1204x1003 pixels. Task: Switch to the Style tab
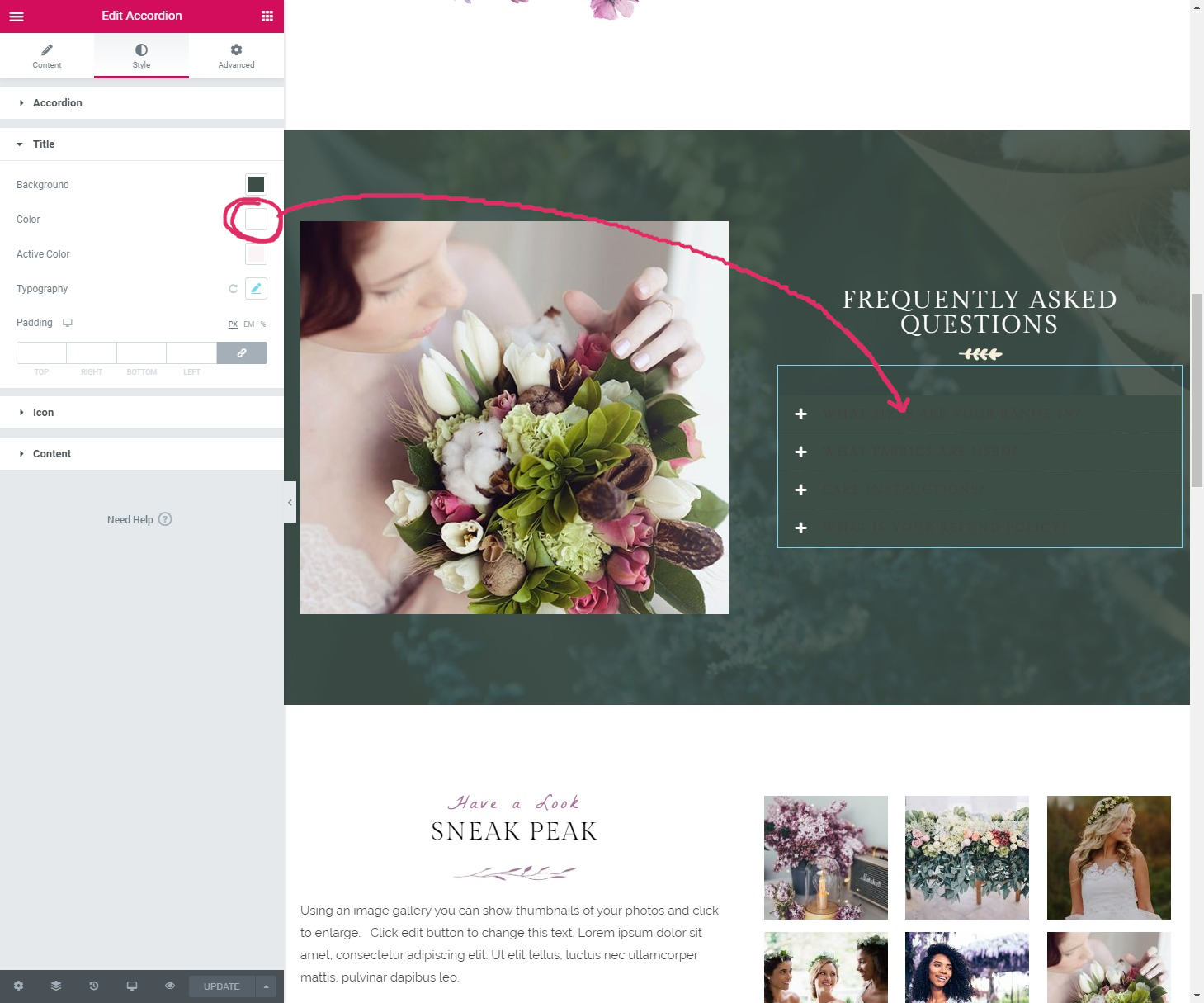pos(141,56)
